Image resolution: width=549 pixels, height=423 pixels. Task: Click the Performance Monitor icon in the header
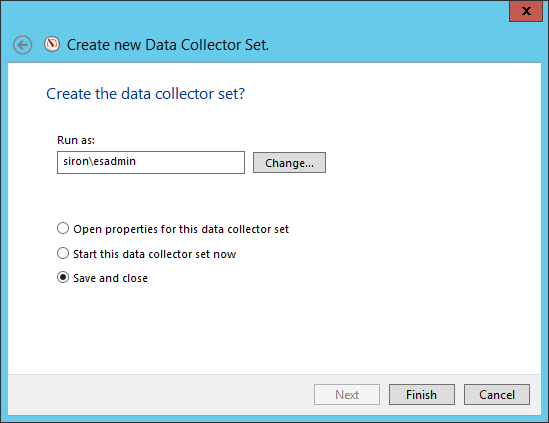[52, 44]
